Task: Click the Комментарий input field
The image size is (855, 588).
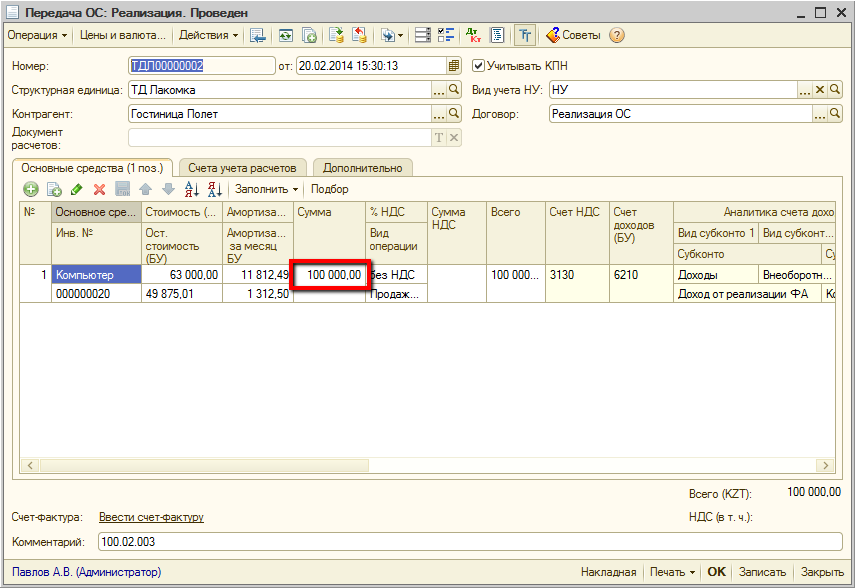Action: 470,542
